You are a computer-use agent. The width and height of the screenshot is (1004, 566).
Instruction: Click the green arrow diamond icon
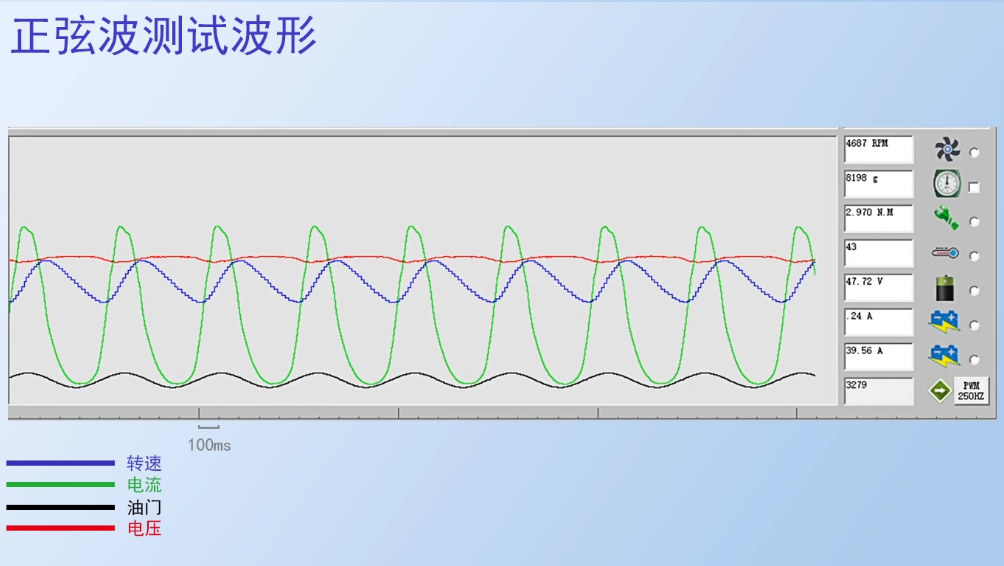click(x=940, y=391)
